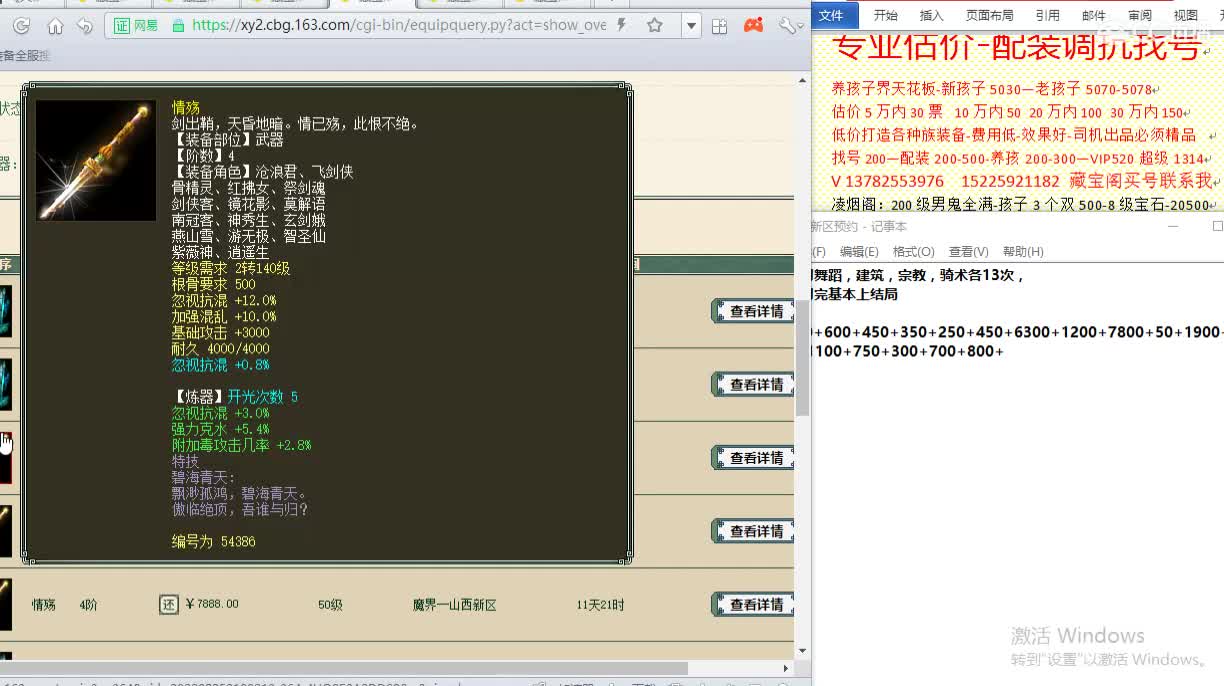Open the wrench tools menu in browser
This screenshot has width=1224, height=686.
click(x=789, y=26)
